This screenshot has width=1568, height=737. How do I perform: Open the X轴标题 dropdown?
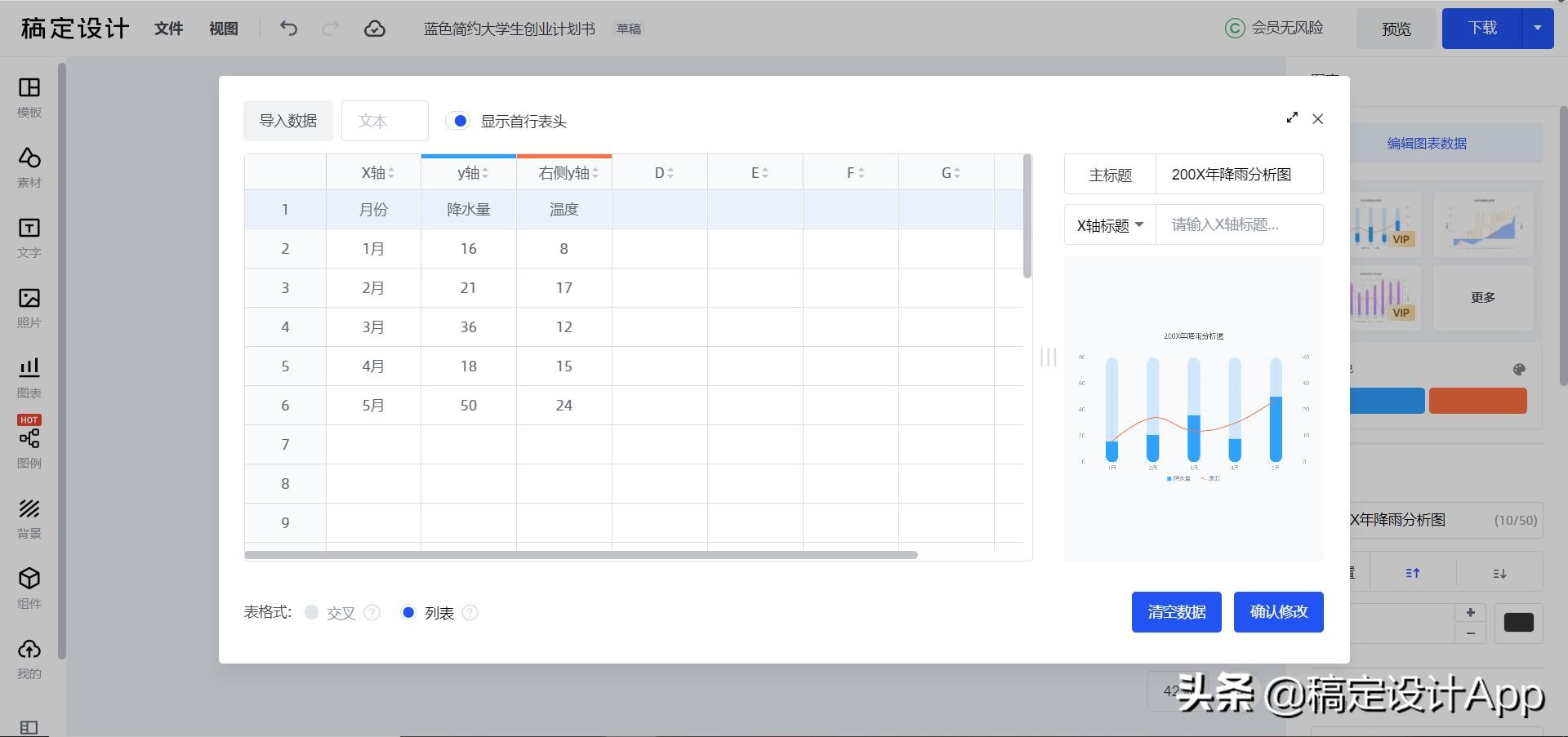pos(1110,225)
